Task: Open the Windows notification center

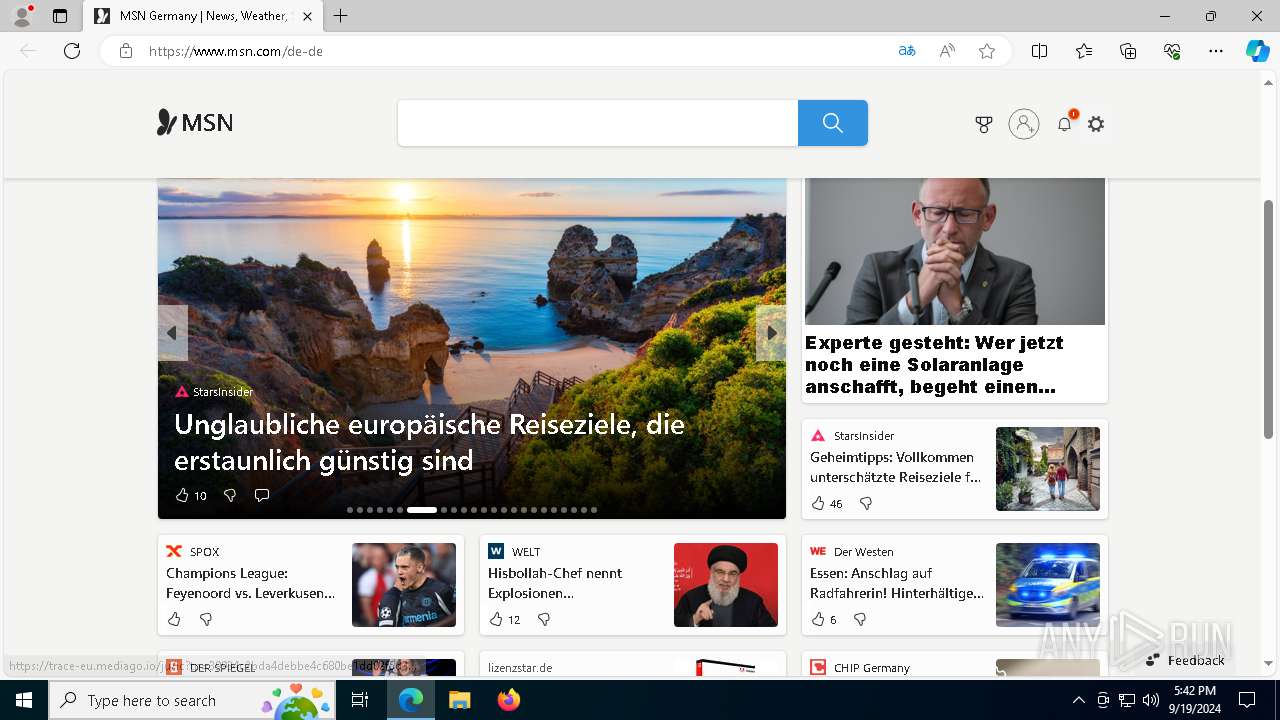Action: 1247,700
